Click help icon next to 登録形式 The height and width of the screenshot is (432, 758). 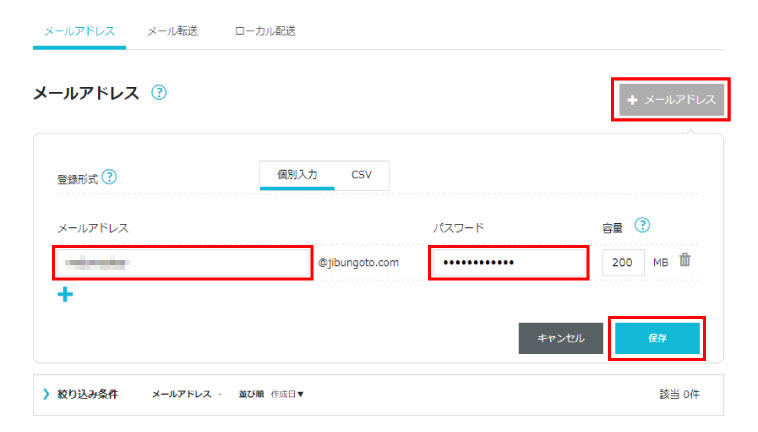109,177
